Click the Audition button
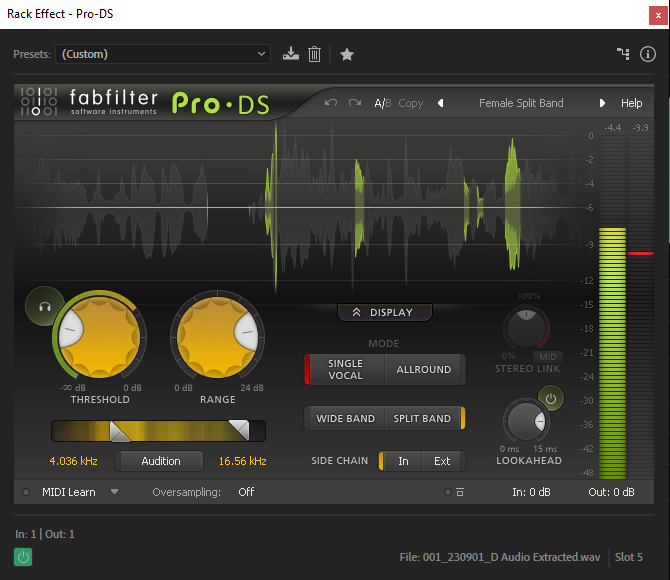Screen dimensions: 670x580 pos(161,461)
